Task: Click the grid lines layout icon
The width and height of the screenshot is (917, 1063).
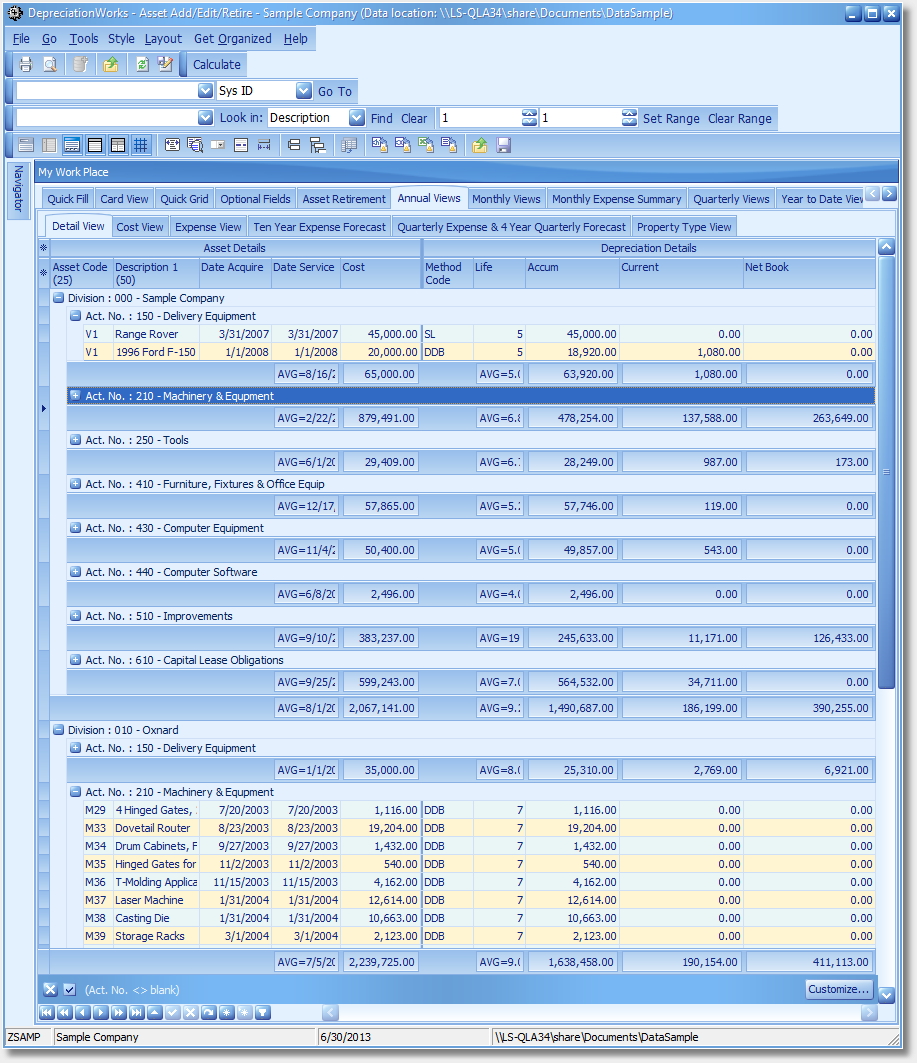Action: [140, 145]
